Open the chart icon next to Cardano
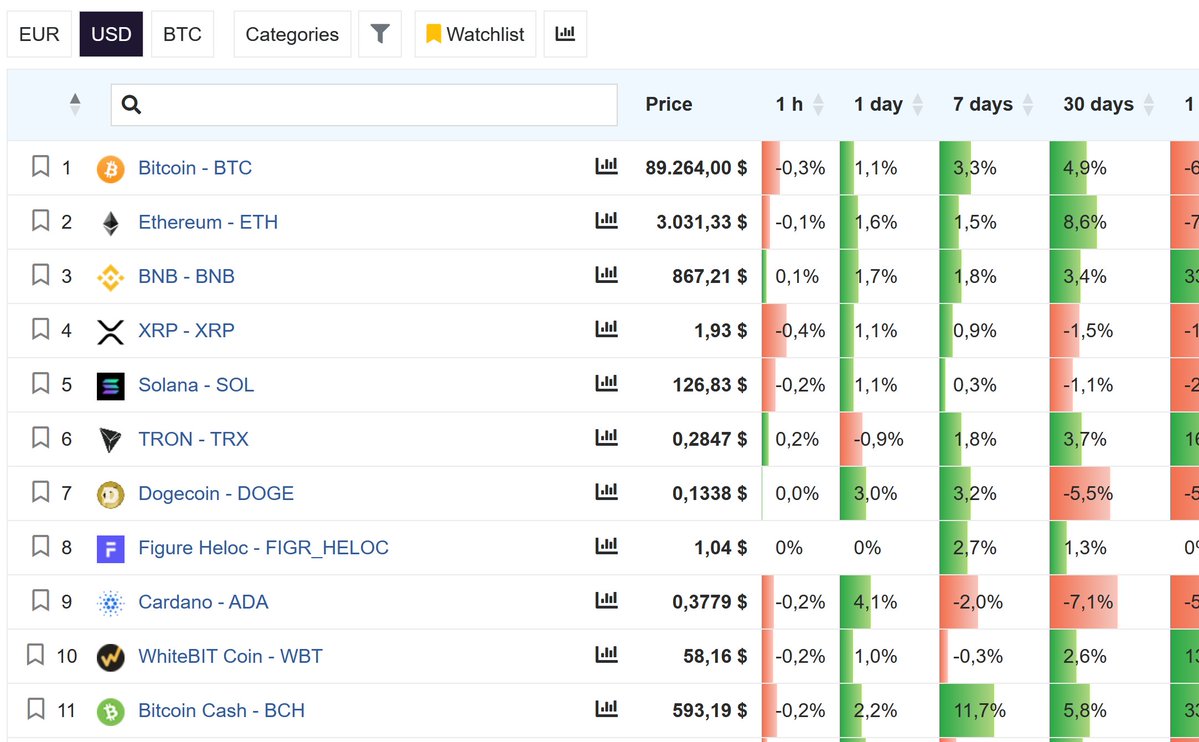Viewport: 1199px width, 742px height. tap(606, 601)
